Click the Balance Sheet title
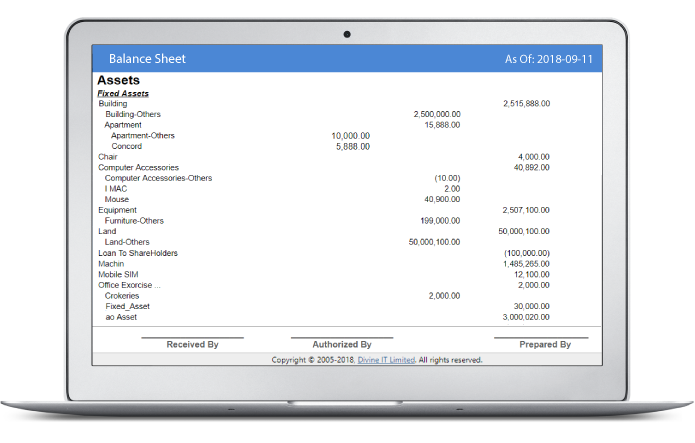This screenshot has height=443, width=695. tap(147, 59)
